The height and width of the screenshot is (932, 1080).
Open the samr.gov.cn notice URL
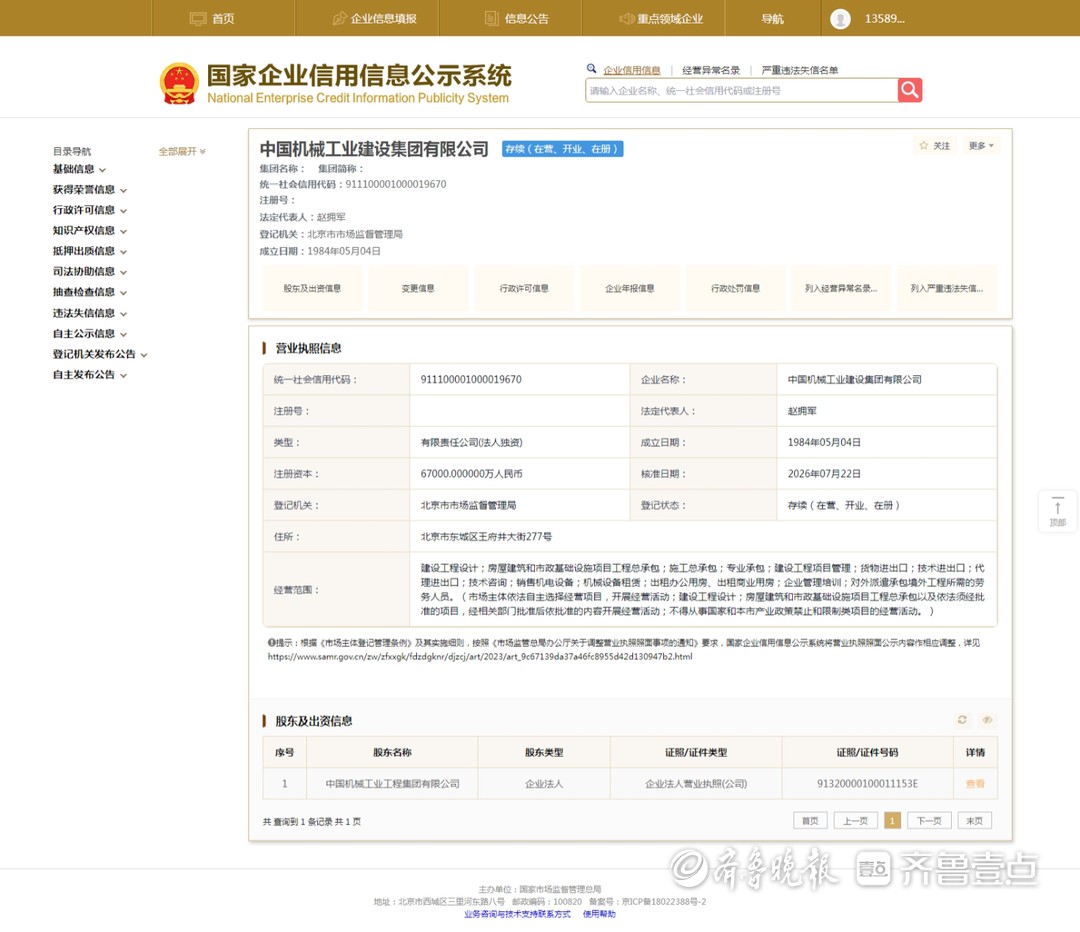pyautogui.click(x=480, y=656)
